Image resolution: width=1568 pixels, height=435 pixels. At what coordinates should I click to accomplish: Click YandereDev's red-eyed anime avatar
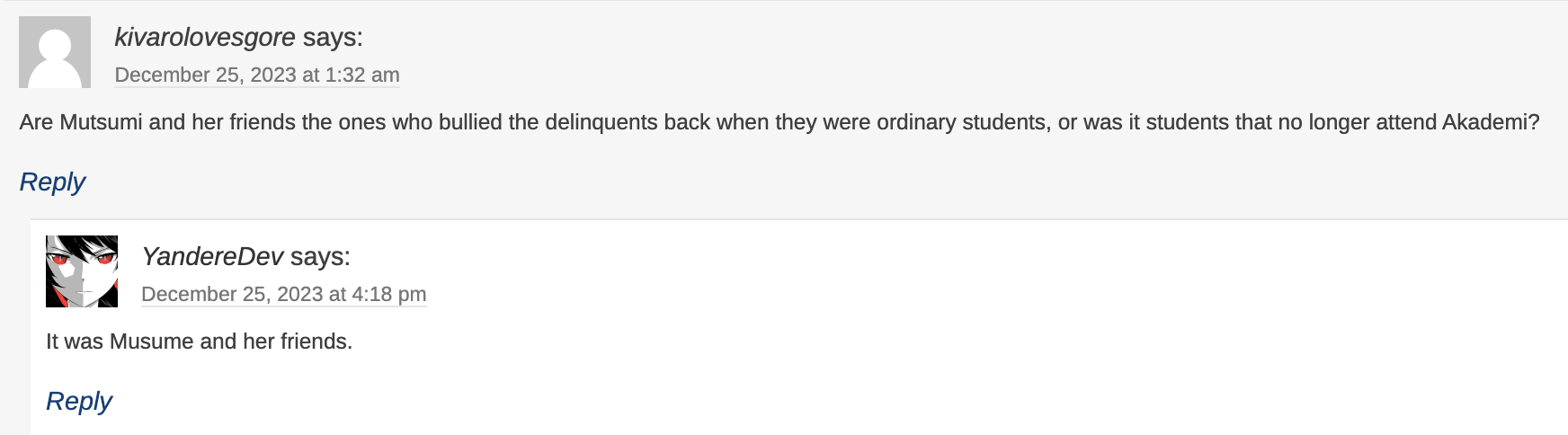(82, 271)
